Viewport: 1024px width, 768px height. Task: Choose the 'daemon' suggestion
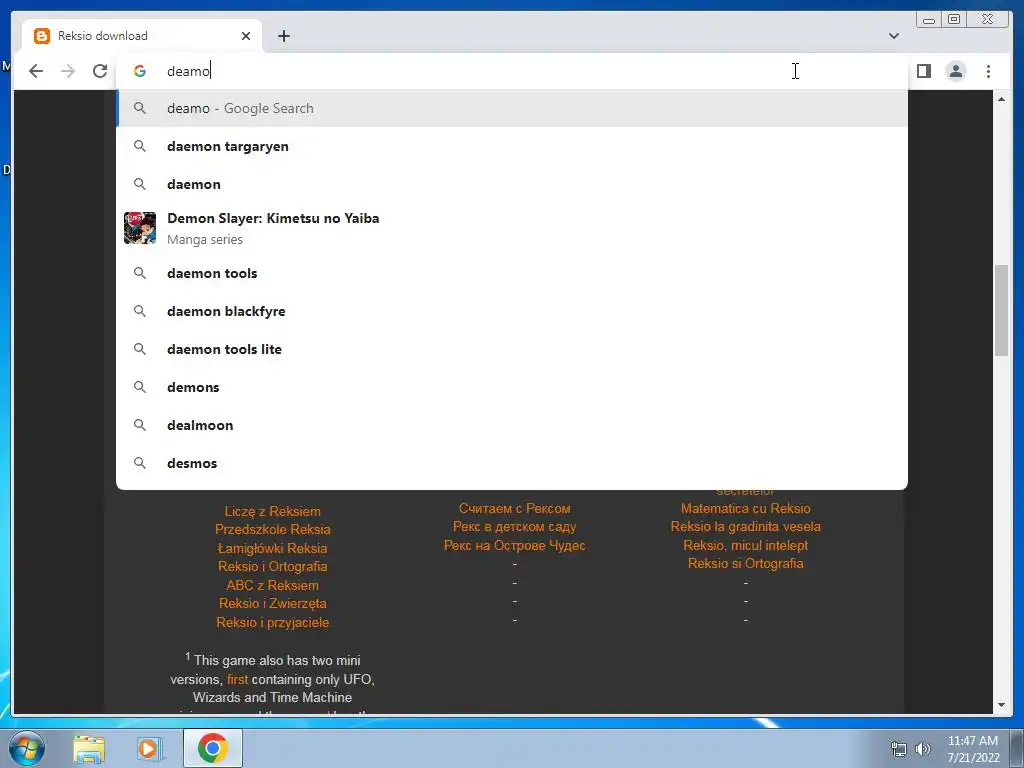(x=512, y=184)
